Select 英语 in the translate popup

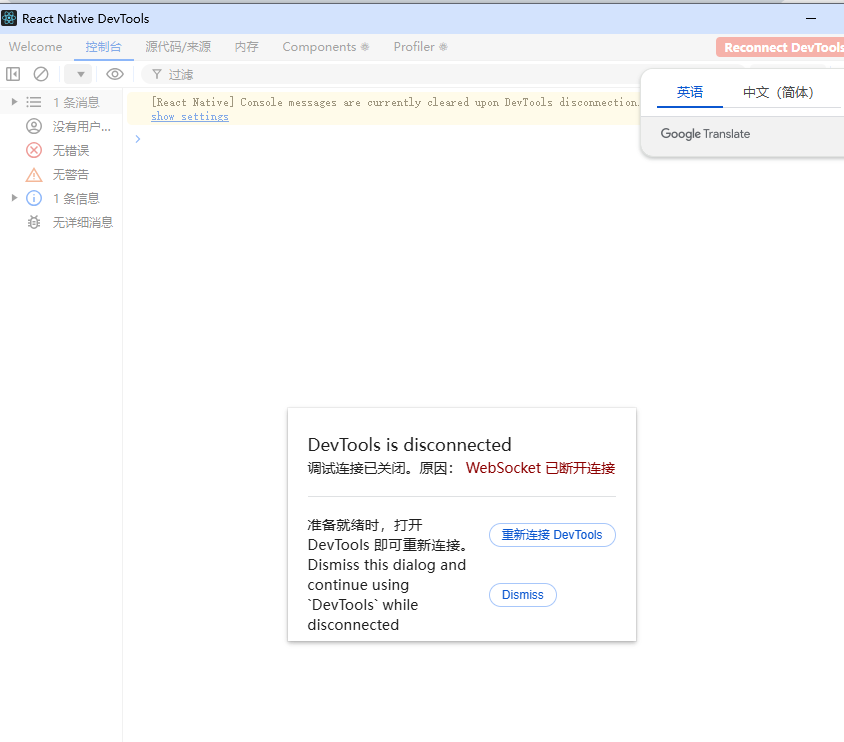pyautogui.click(x=690, y=92)
